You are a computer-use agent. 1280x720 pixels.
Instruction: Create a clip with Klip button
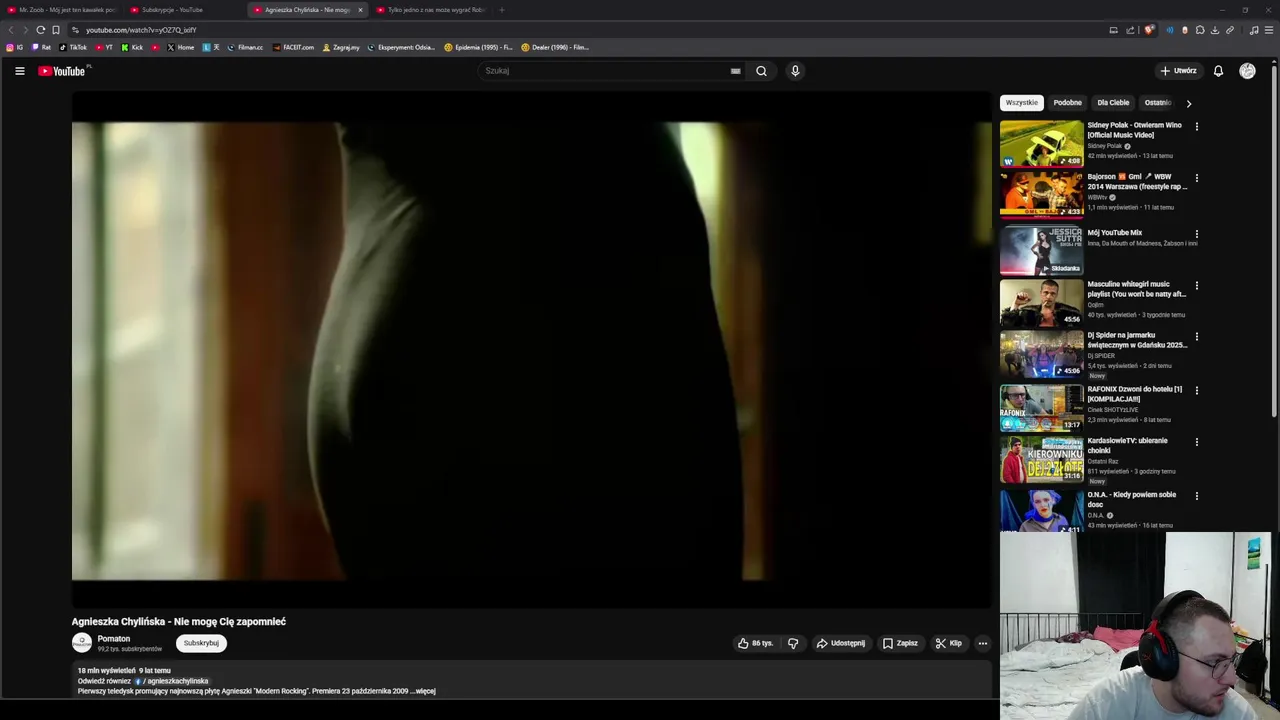point(948,643)
